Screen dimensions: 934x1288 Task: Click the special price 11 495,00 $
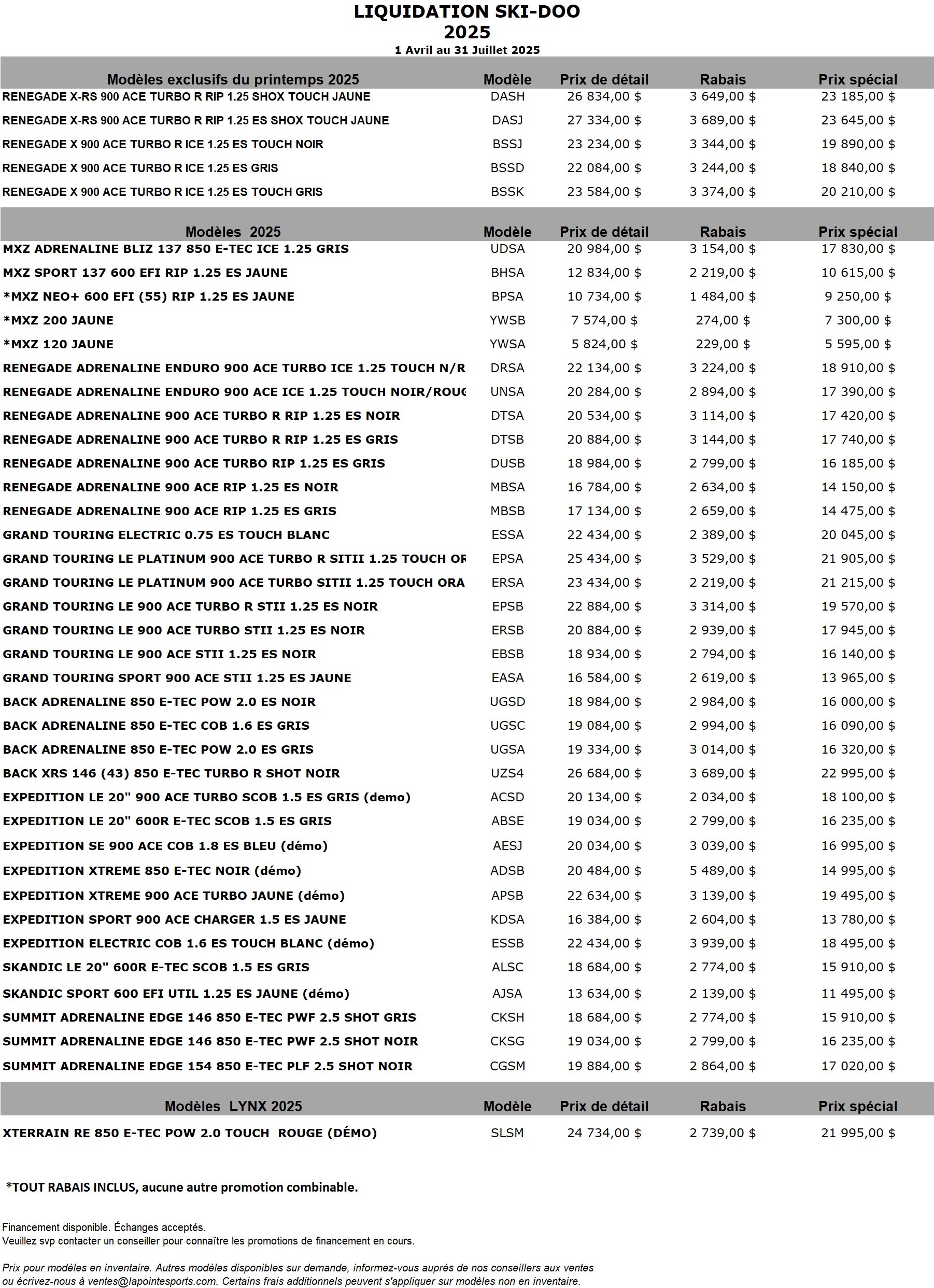(857, 994)
